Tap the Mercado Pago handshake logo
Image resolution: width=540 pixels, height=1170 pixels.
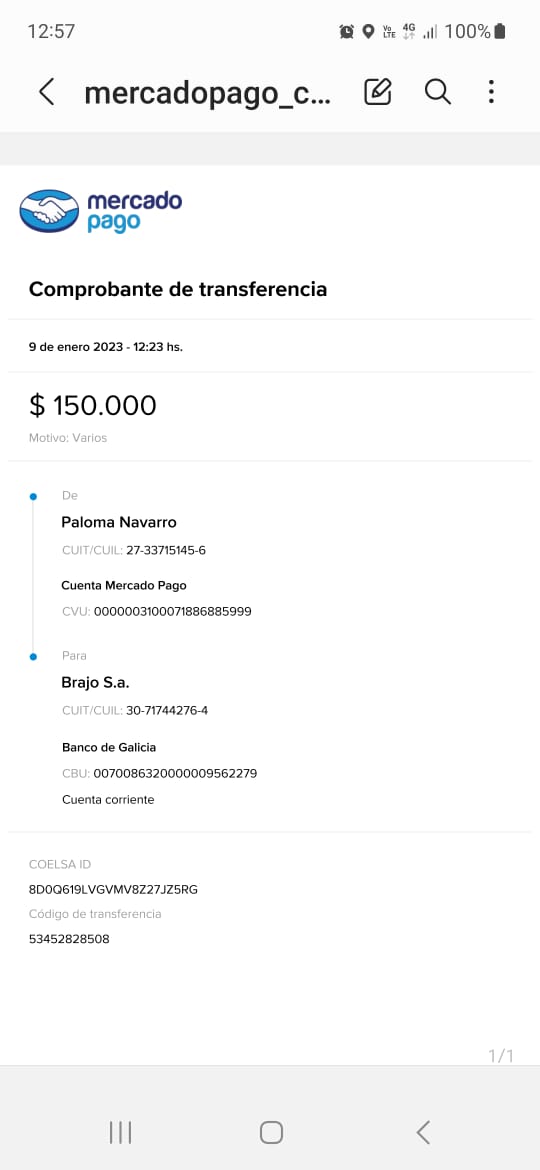pyautogui.click(x=49, y=211)
